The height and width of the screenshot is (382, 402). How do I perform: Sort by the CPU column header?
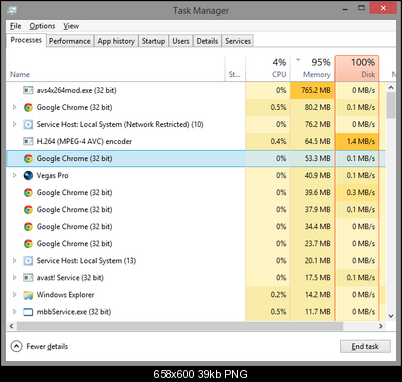tap(268, 69)
